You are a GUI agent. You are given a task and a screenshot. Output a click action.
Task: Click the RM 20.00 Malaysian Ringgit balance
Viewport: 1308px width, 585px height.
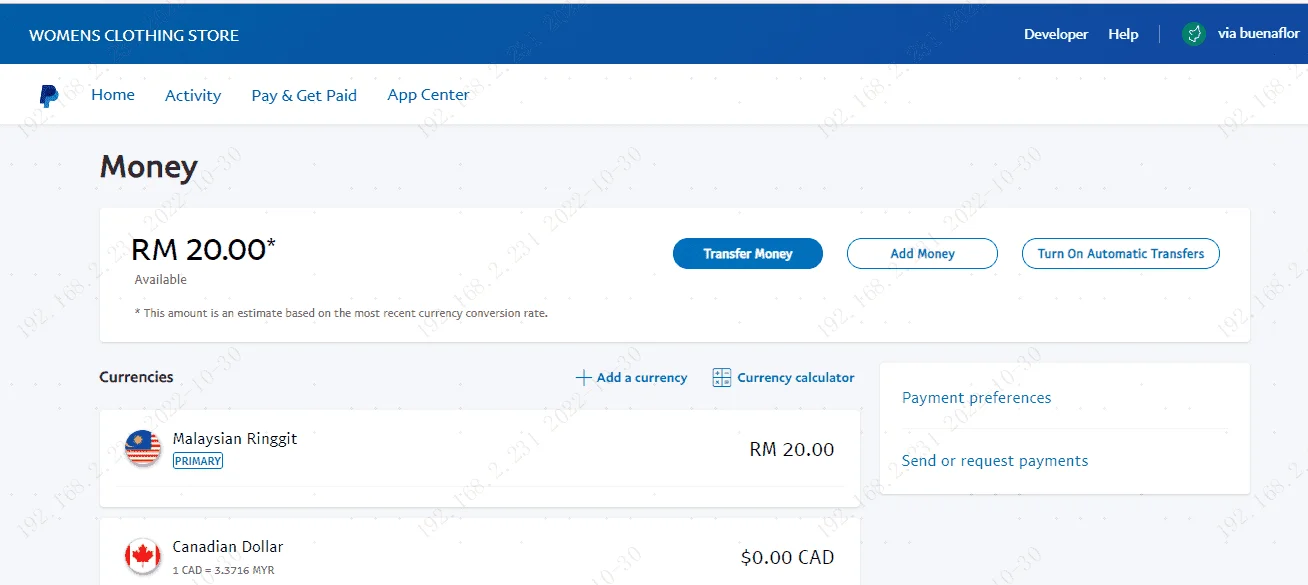[x=792, y=450]
